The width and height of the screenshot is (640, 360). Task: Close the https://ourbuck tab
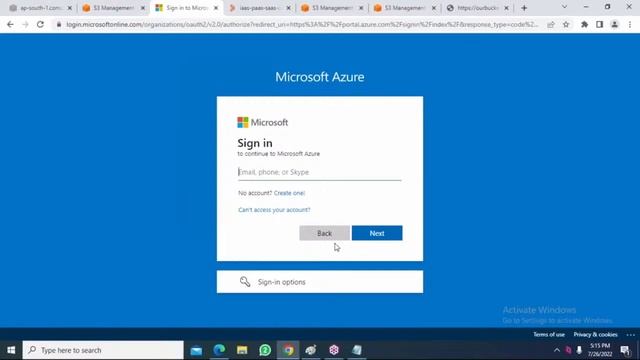point(506,8)
